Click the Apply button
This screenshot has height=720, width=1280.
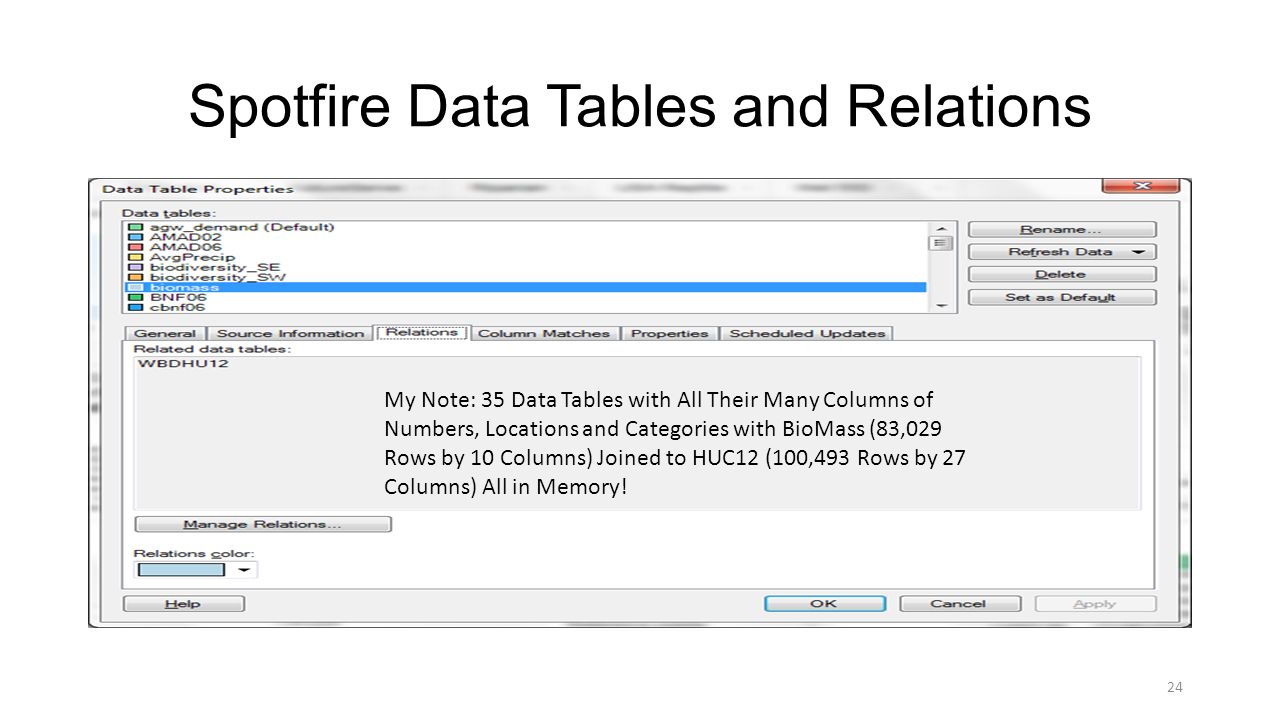tap(1095, 604)
